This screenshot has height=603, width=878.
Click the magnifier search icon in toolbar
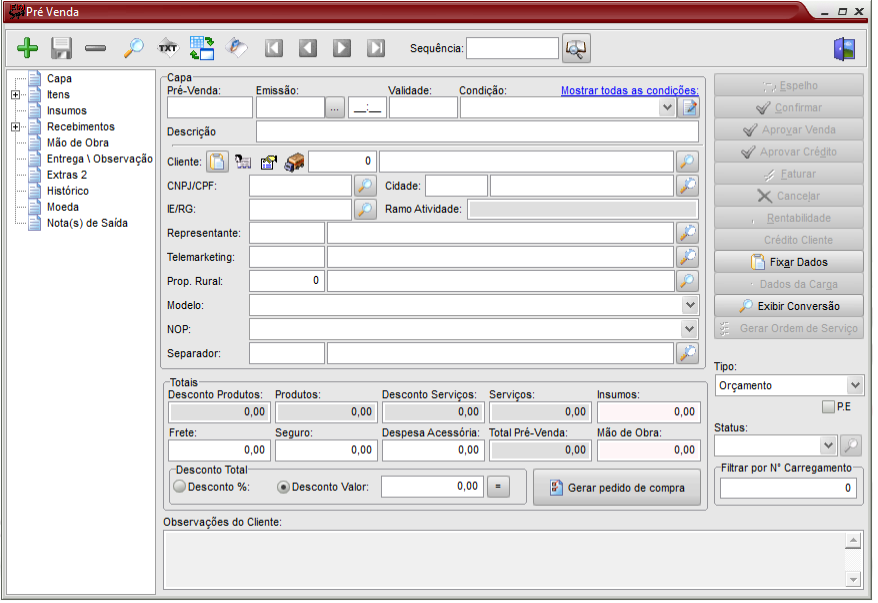(x=133, y=48)
